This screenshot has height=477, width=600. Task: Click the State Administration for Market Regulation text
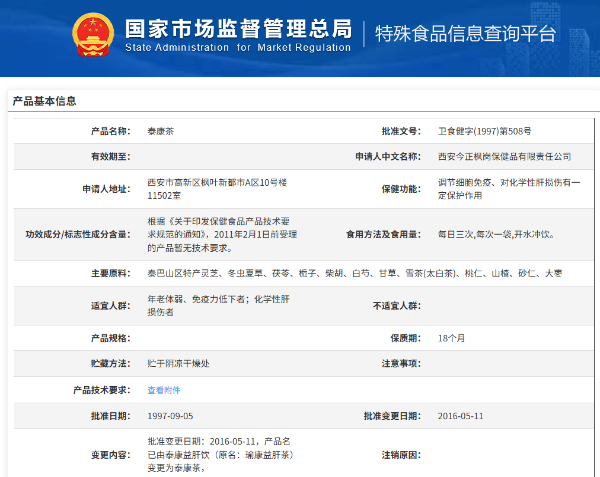238,48
